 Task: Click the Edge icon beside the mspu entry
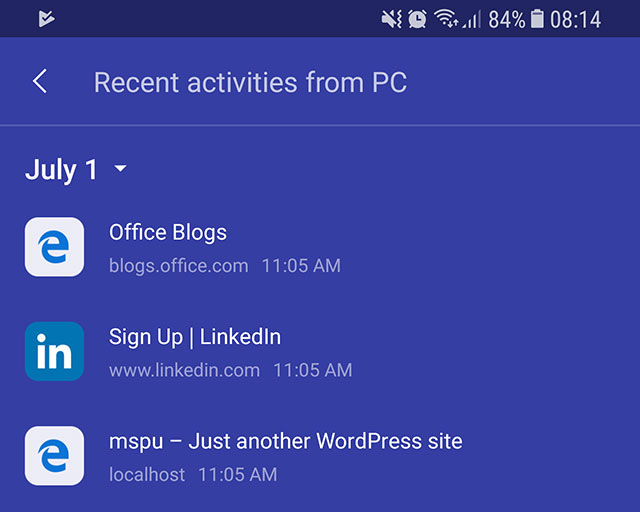[x=54, y=456]
